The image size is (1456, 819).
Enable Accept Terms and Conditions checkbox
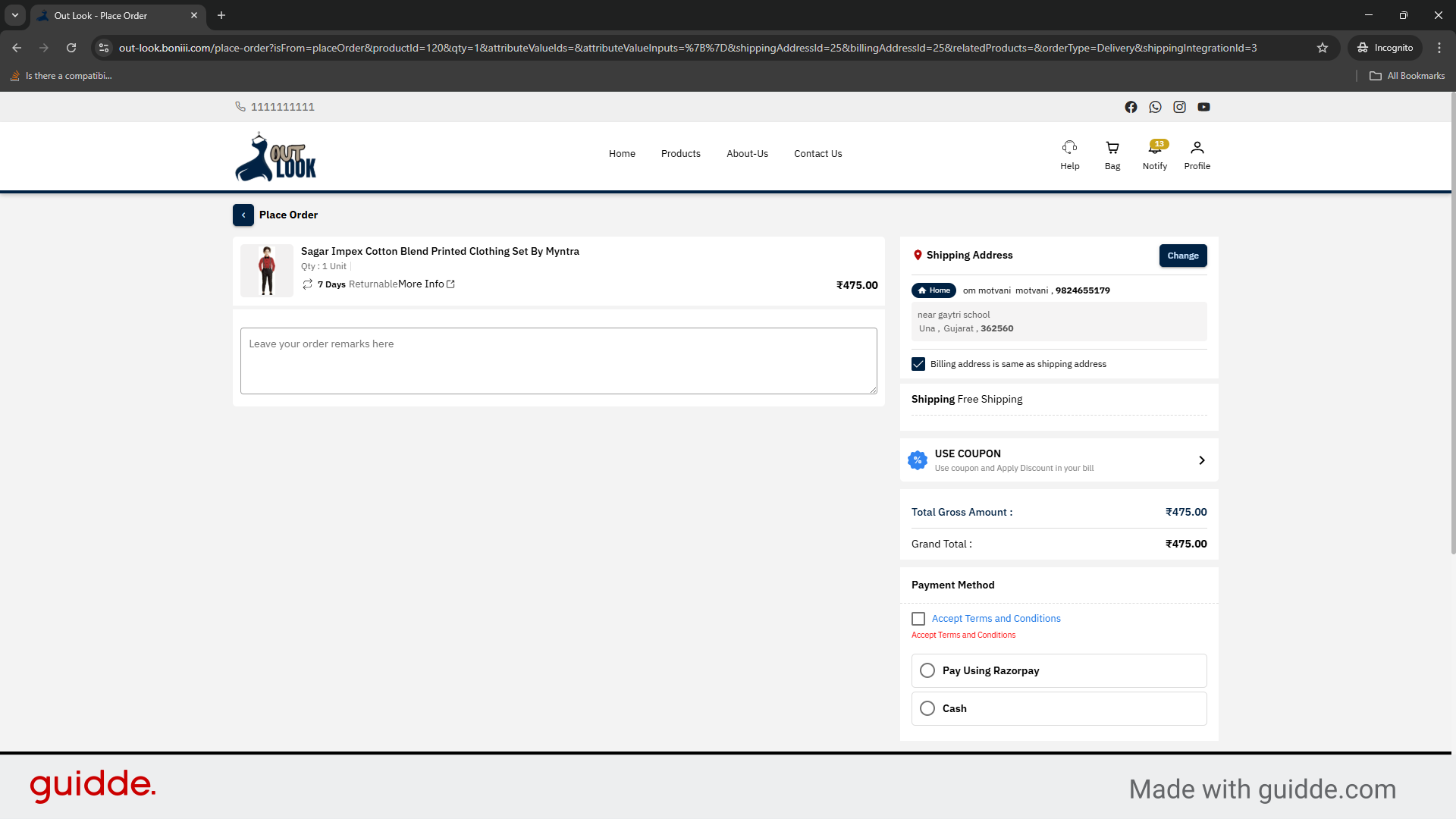pos(918,619)
